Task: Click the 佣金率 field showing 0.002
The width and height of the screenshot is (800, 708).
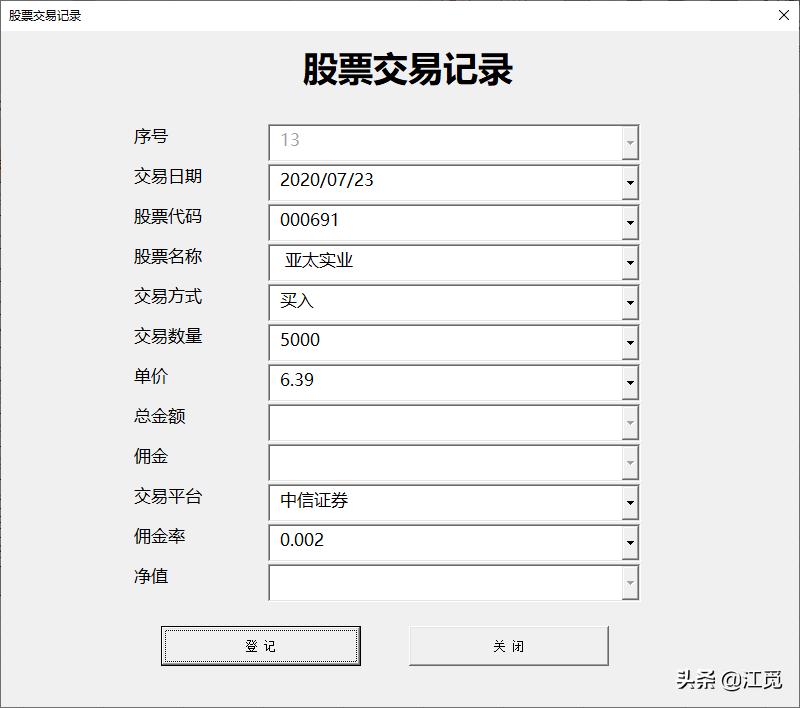Action: 430,542
